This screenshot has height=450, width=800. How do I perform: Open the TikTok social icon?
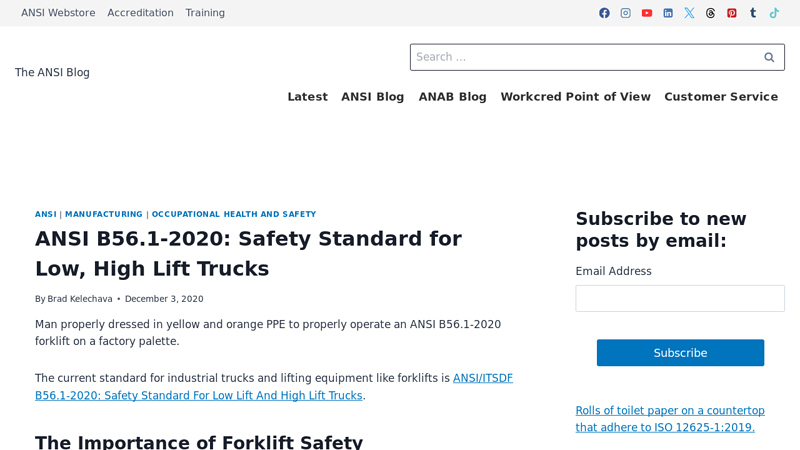(x=774, y=13)
